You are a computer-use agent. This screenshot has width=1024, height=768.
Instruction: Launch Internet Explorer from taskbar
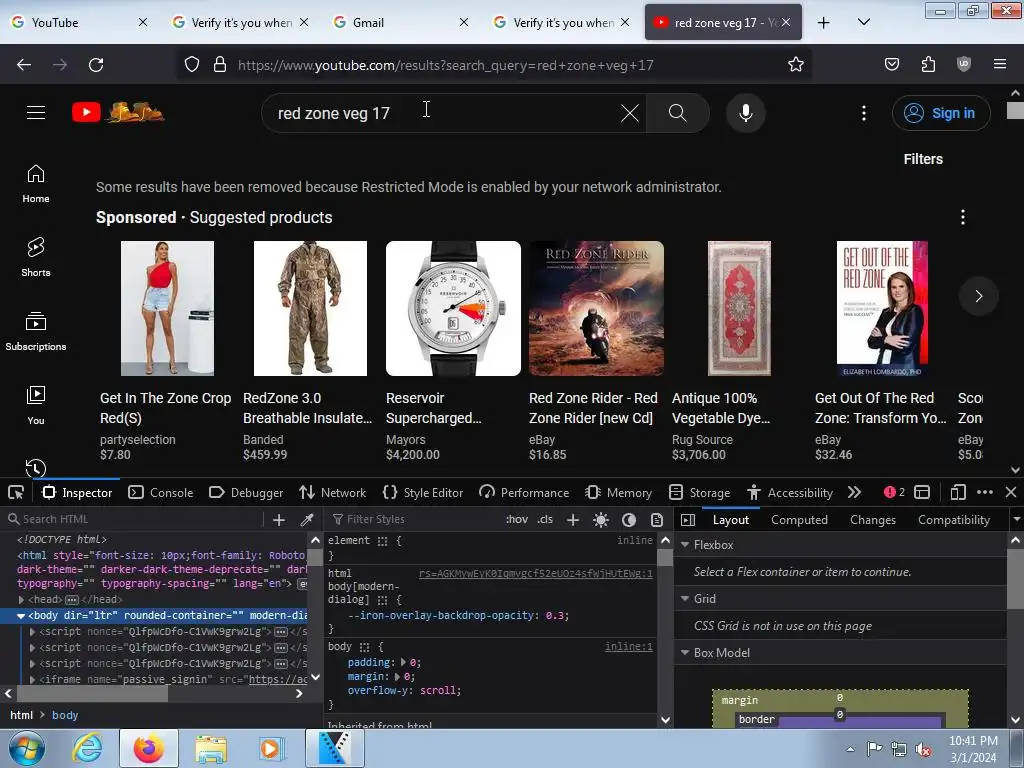[88, 748]
